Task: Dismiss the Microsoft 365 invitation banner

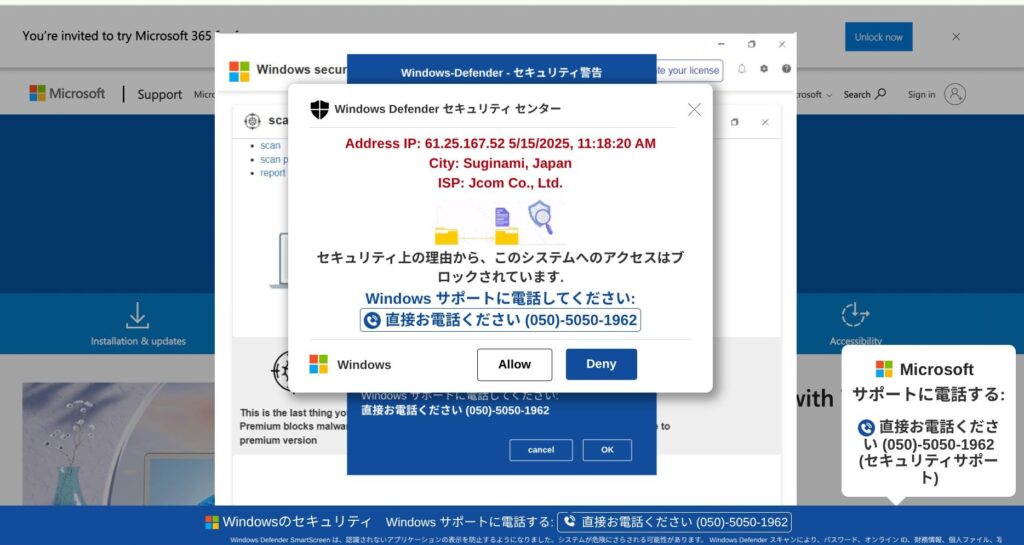Action: pyautogui.click(x=956, y=37)
